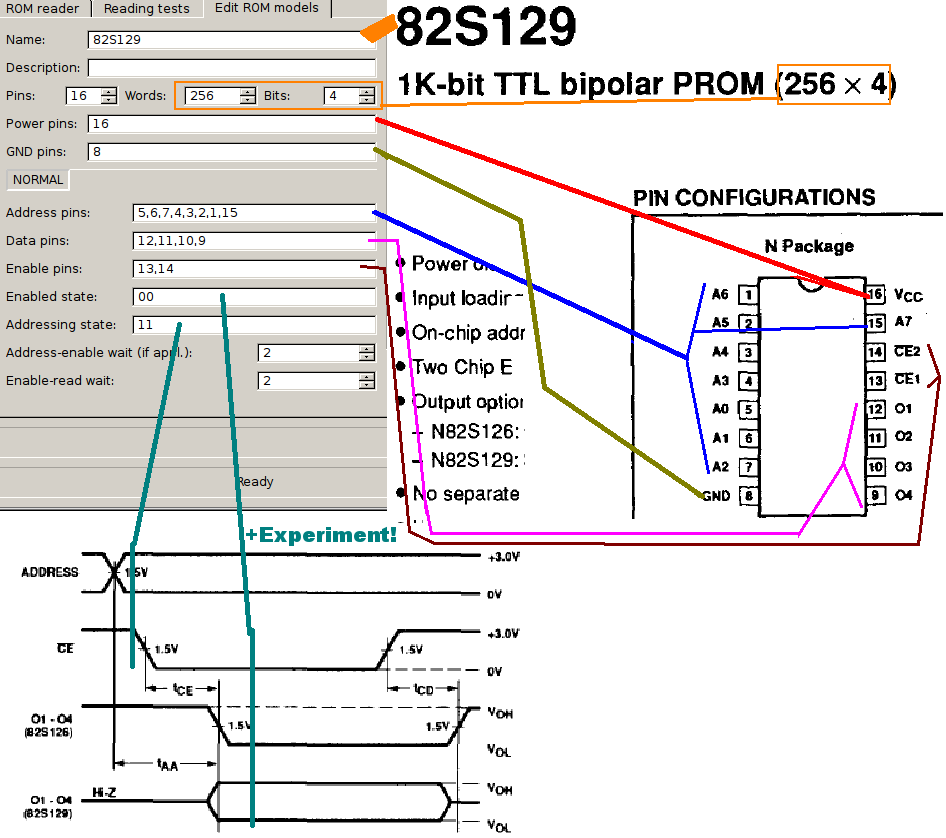Switch to the ROM reader tab

pyautogui.click(x=44, y=9)
